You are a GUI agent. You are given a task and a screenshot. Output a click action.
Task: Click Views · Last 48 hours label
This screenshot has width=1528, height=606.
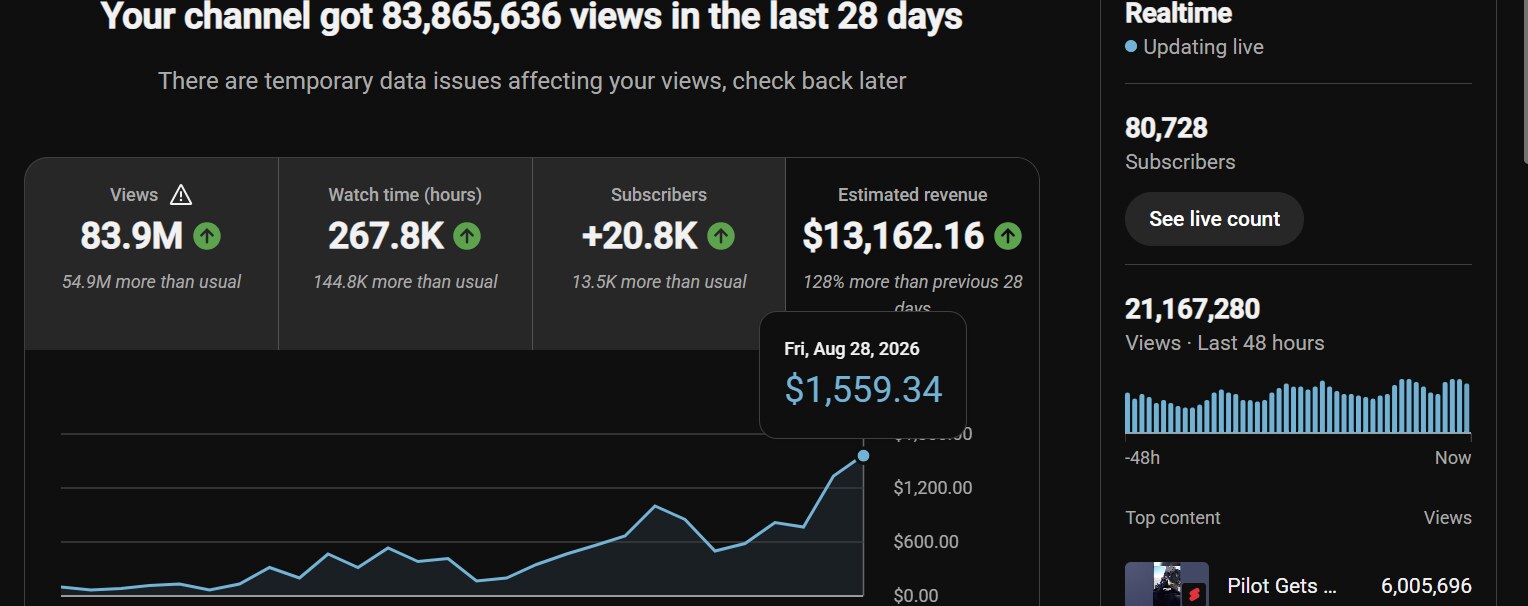[1224, 343]
